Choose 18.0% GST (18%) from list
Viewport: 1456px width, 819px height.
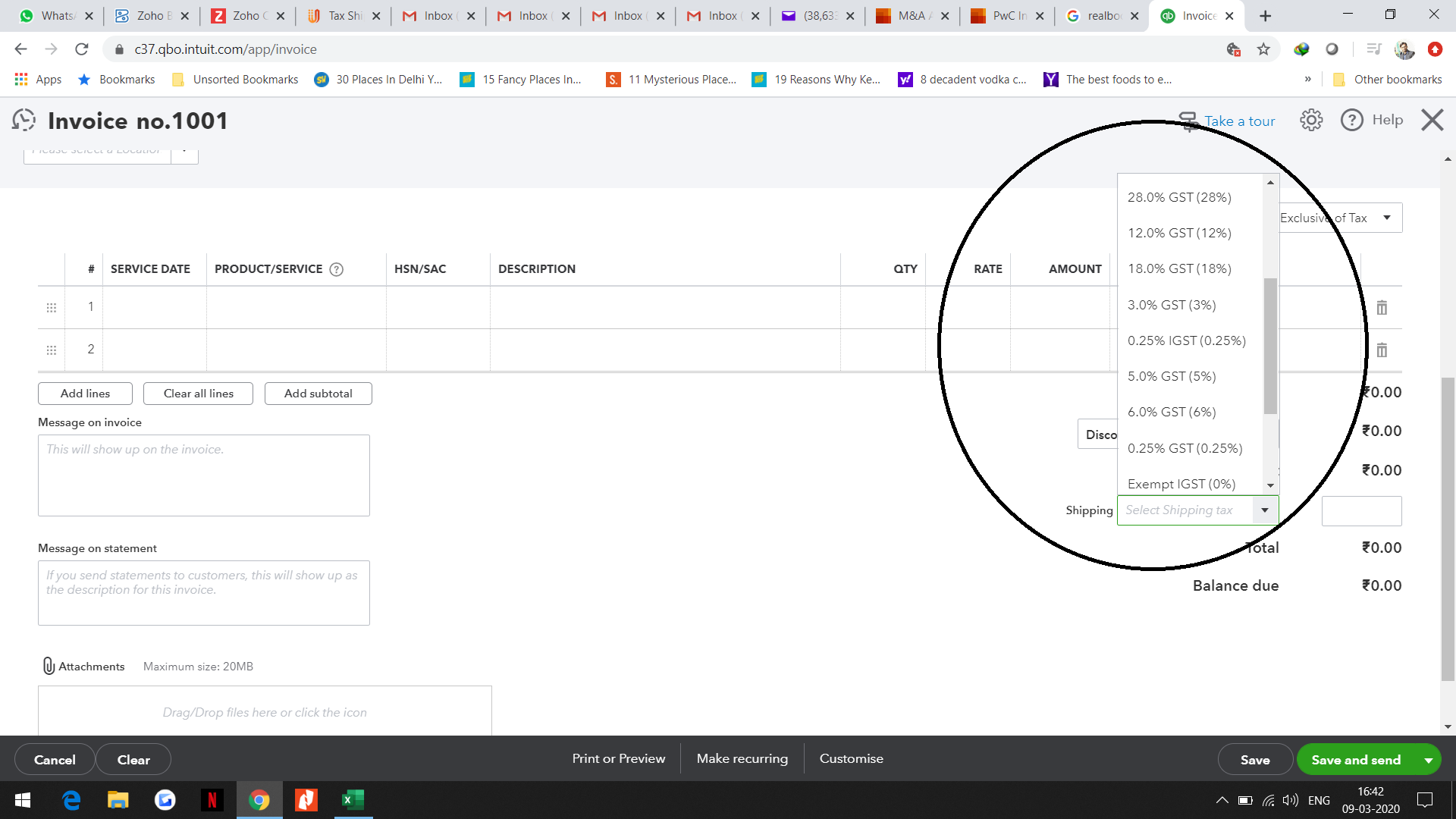point(1179,268)
